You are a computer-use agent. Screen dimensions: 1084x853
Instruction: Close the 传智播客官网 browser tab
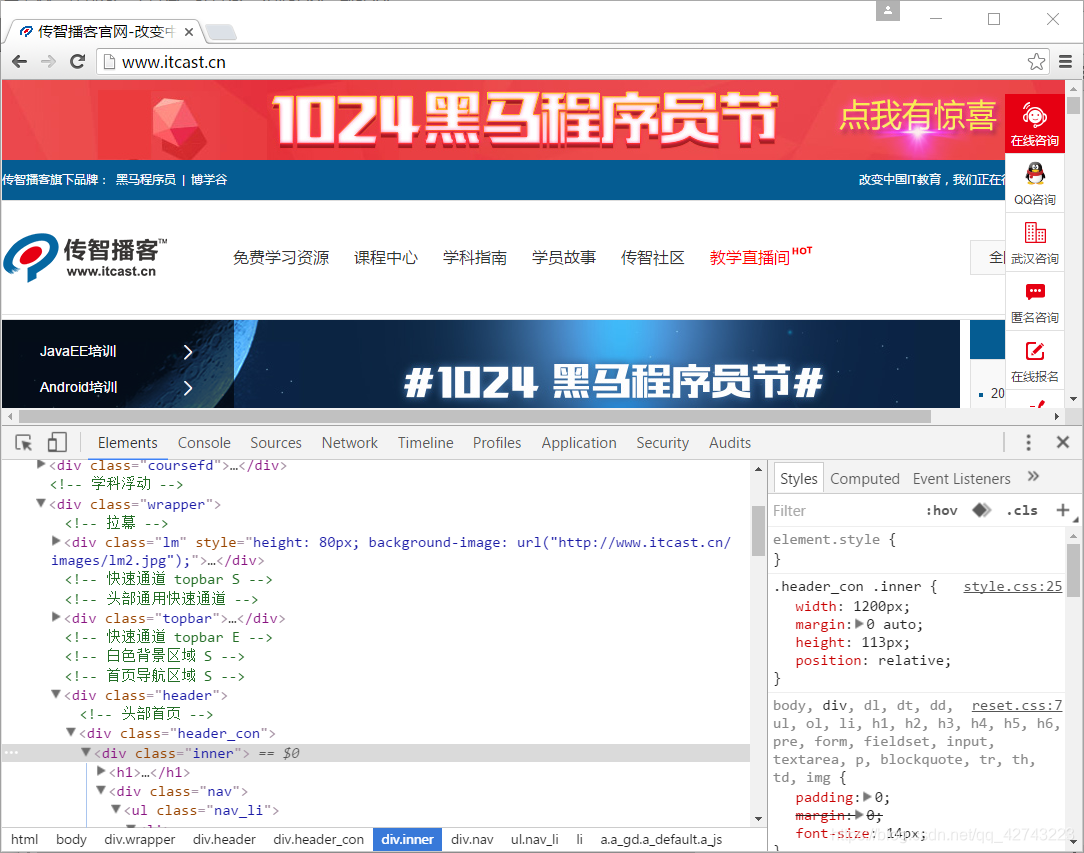[x=189, y=32]
